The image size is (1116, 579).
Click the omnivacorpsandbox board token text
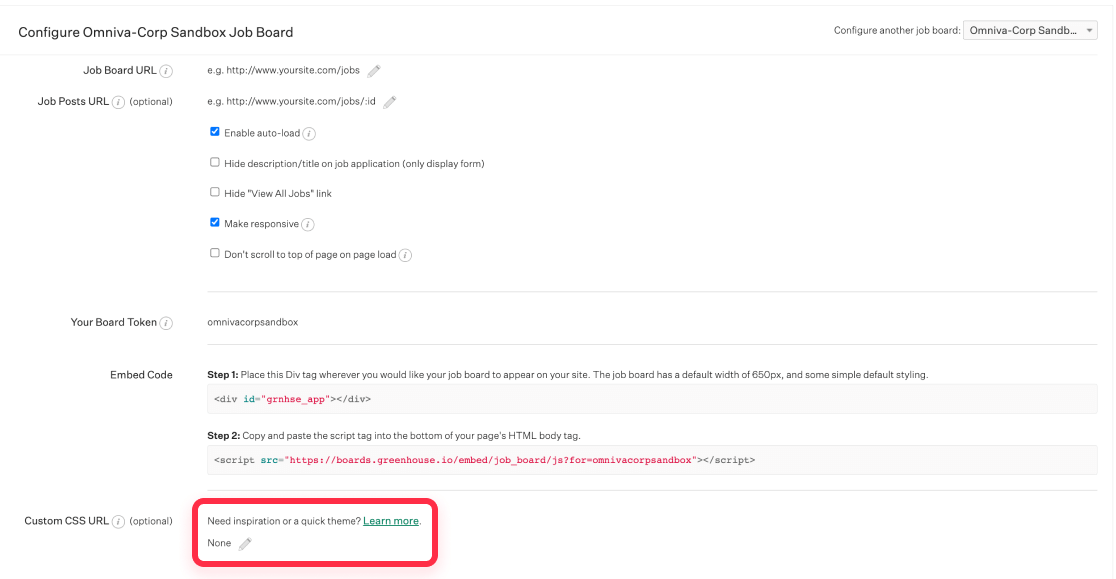pos(253,322)
